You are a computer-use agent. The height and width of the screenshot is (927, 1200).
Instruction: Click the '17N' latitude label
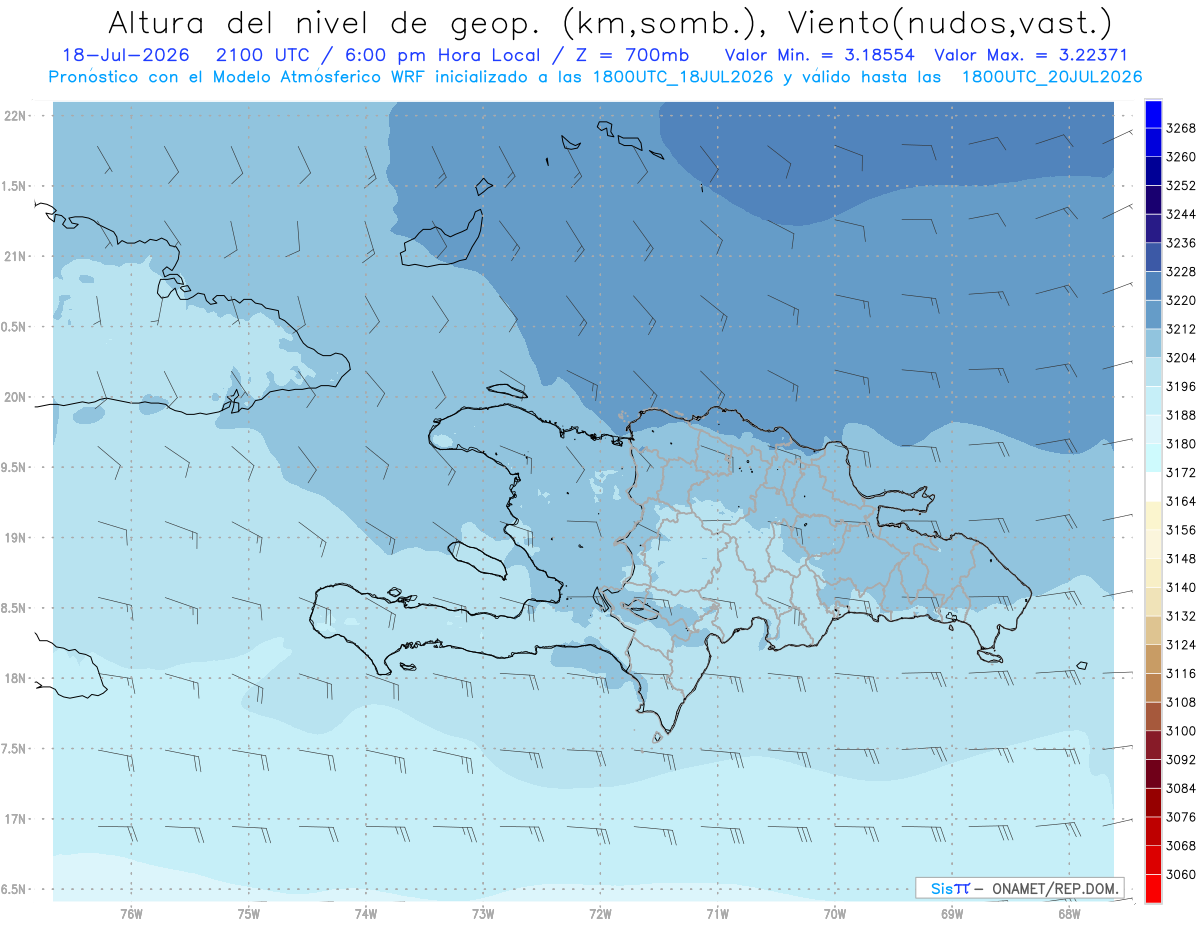[x=14, y=819]
